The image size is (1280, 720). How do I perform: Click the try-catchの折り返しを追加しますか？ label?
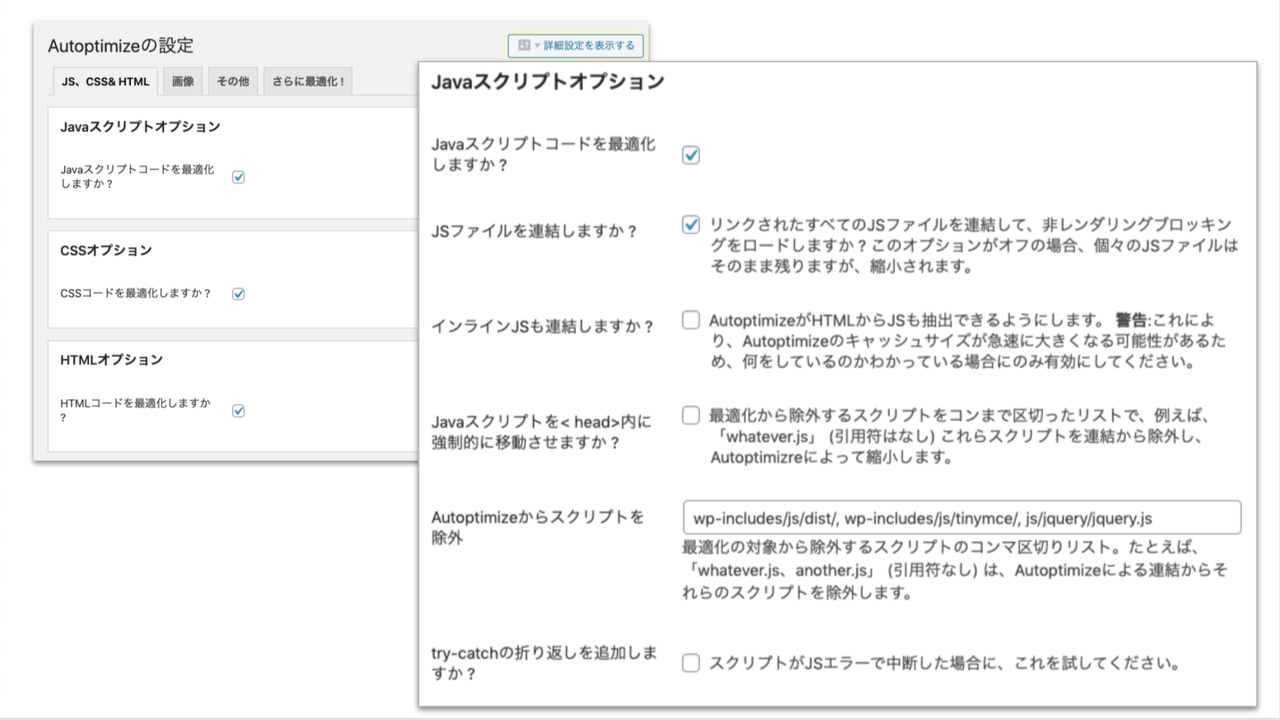tap(544, 663)
